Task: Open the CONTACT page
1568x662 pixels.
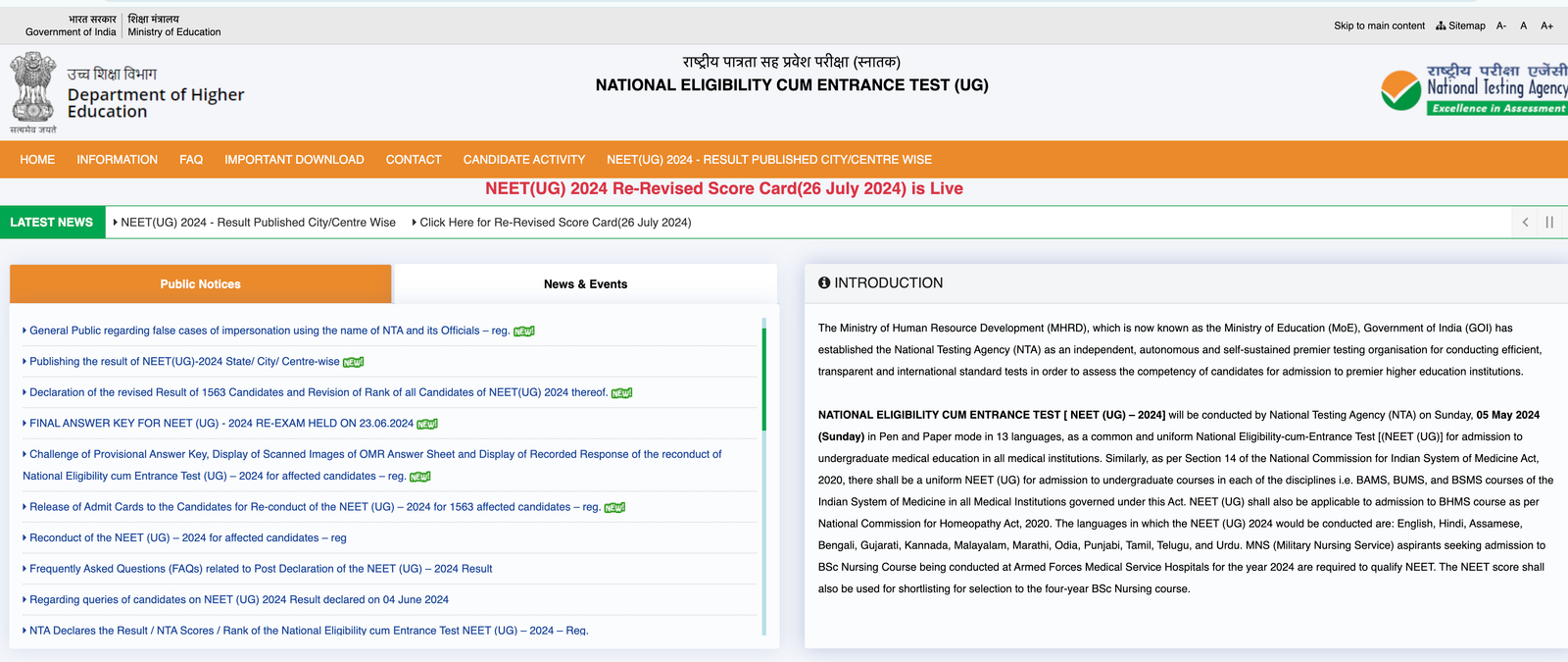Action: click(x=414, y=160)
